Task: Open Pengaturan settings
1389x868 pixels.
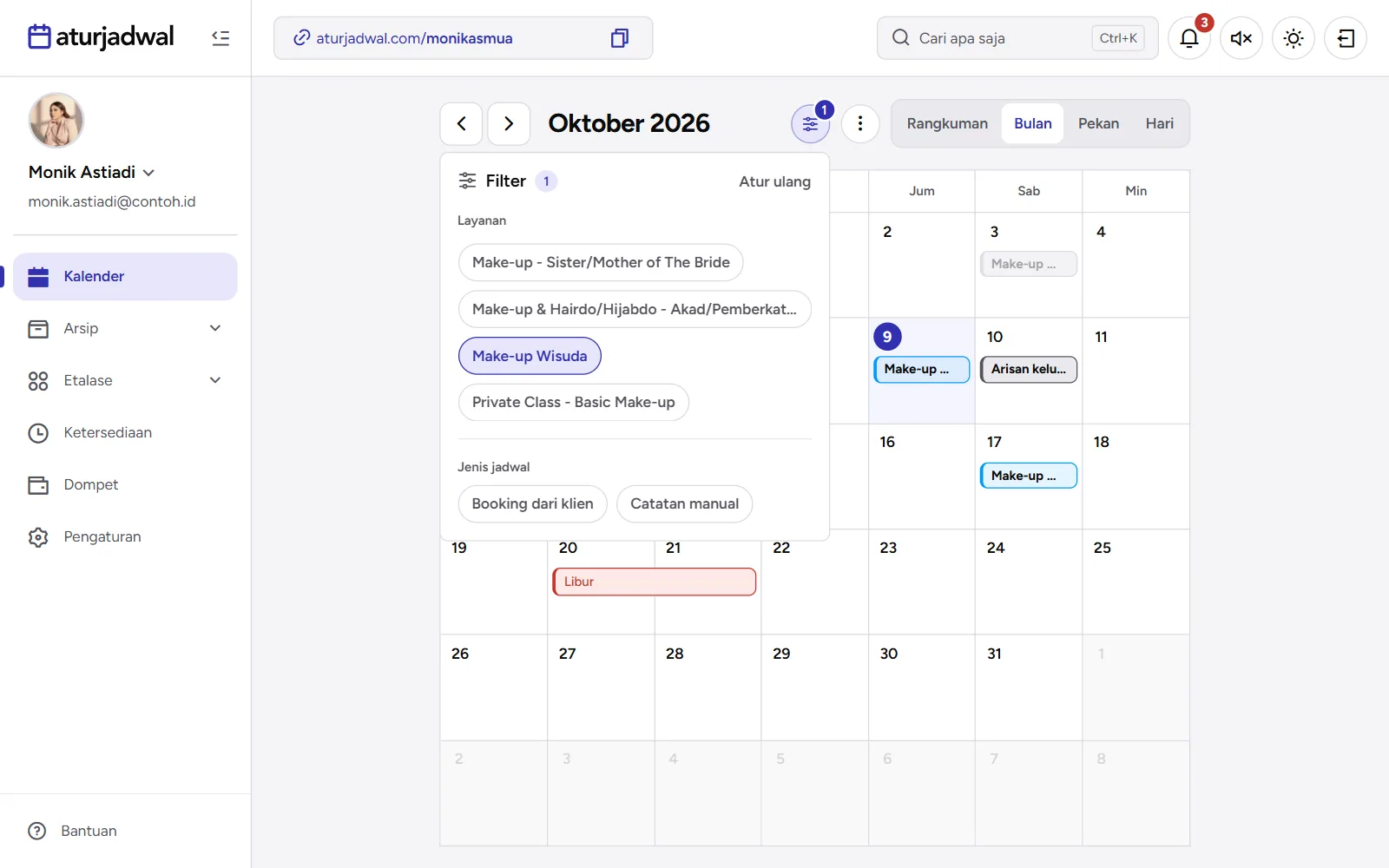Action: [x=125, y=536]
